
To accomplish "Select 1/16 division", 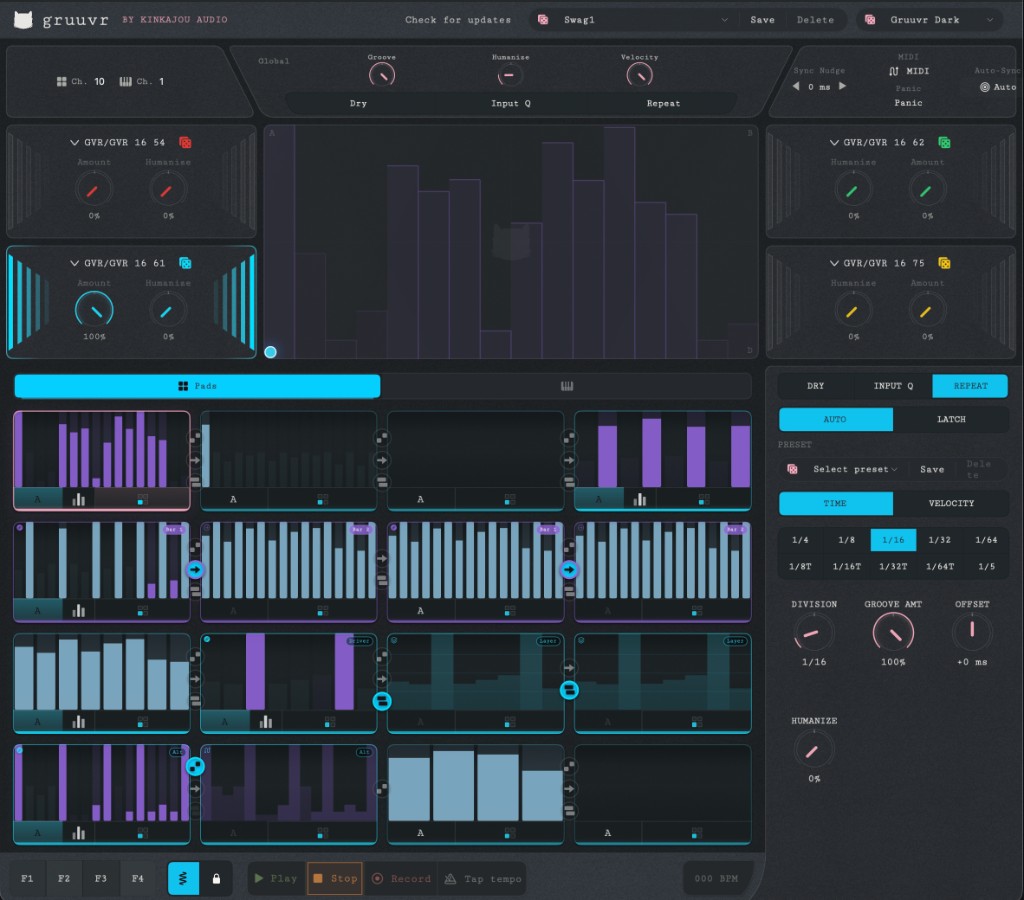I will point(893,539).
